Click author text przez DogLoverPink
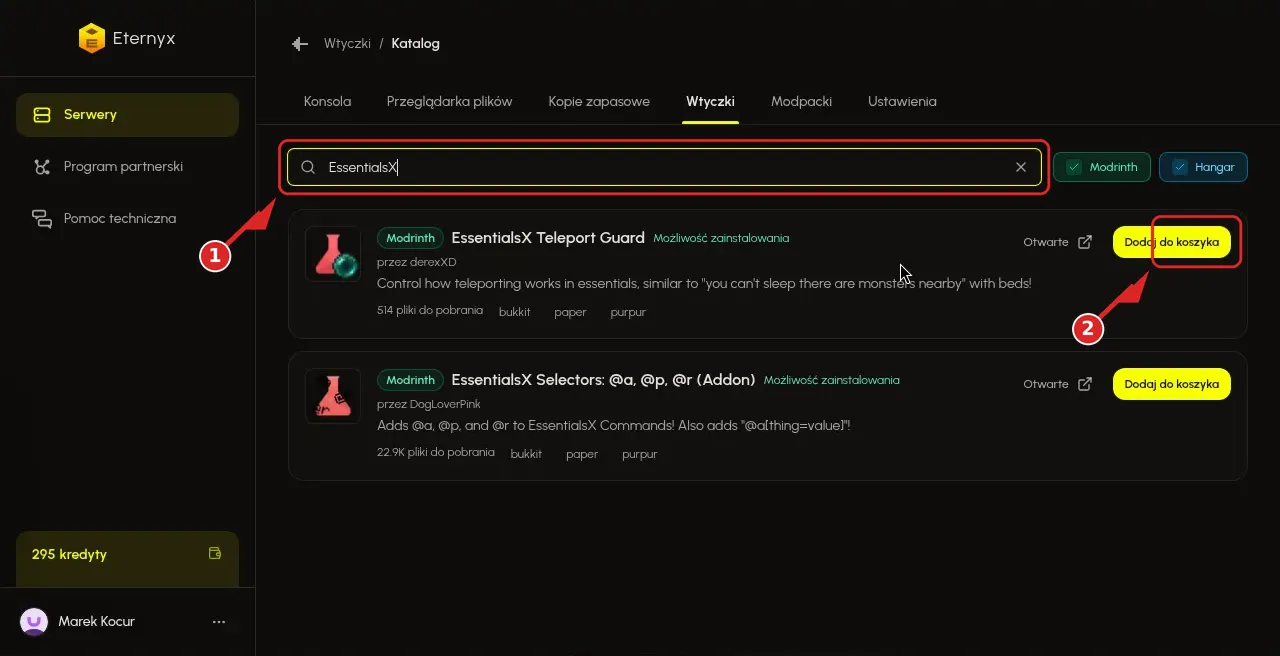 (429, 404)
